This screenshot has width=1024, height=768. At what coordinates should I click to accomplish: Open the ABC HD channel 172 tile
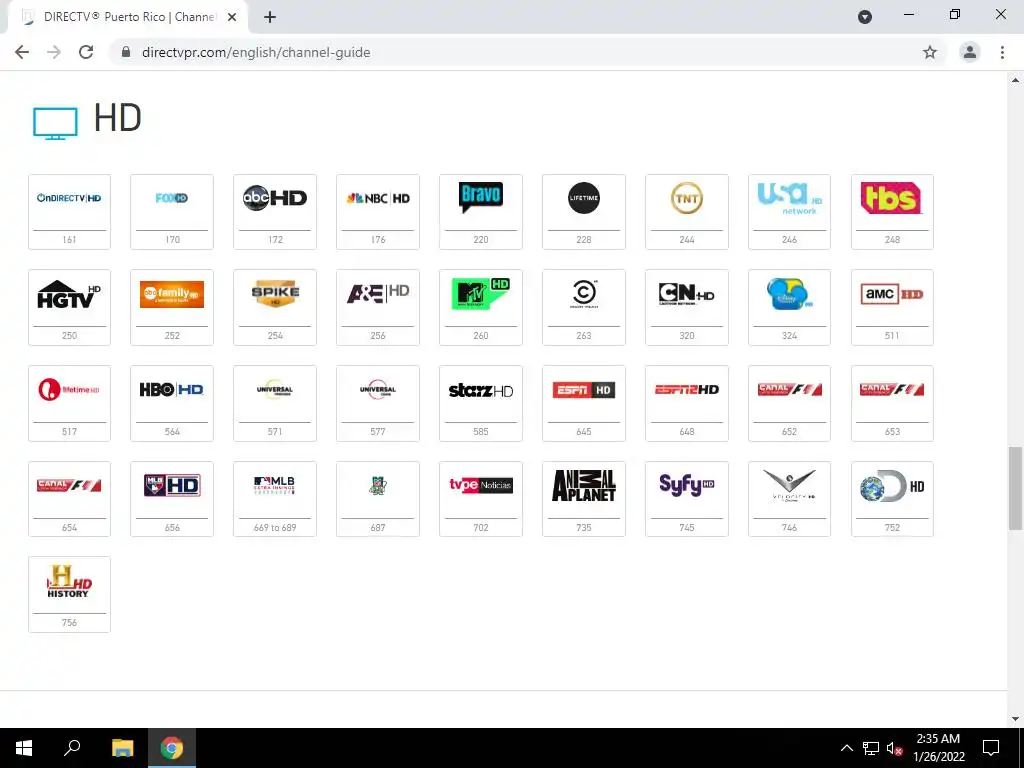point(275,212)
